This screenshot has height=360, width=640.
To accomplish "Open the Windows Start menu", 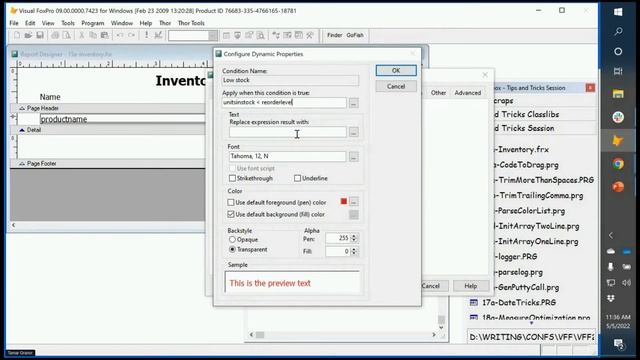I will click(618, 12).
